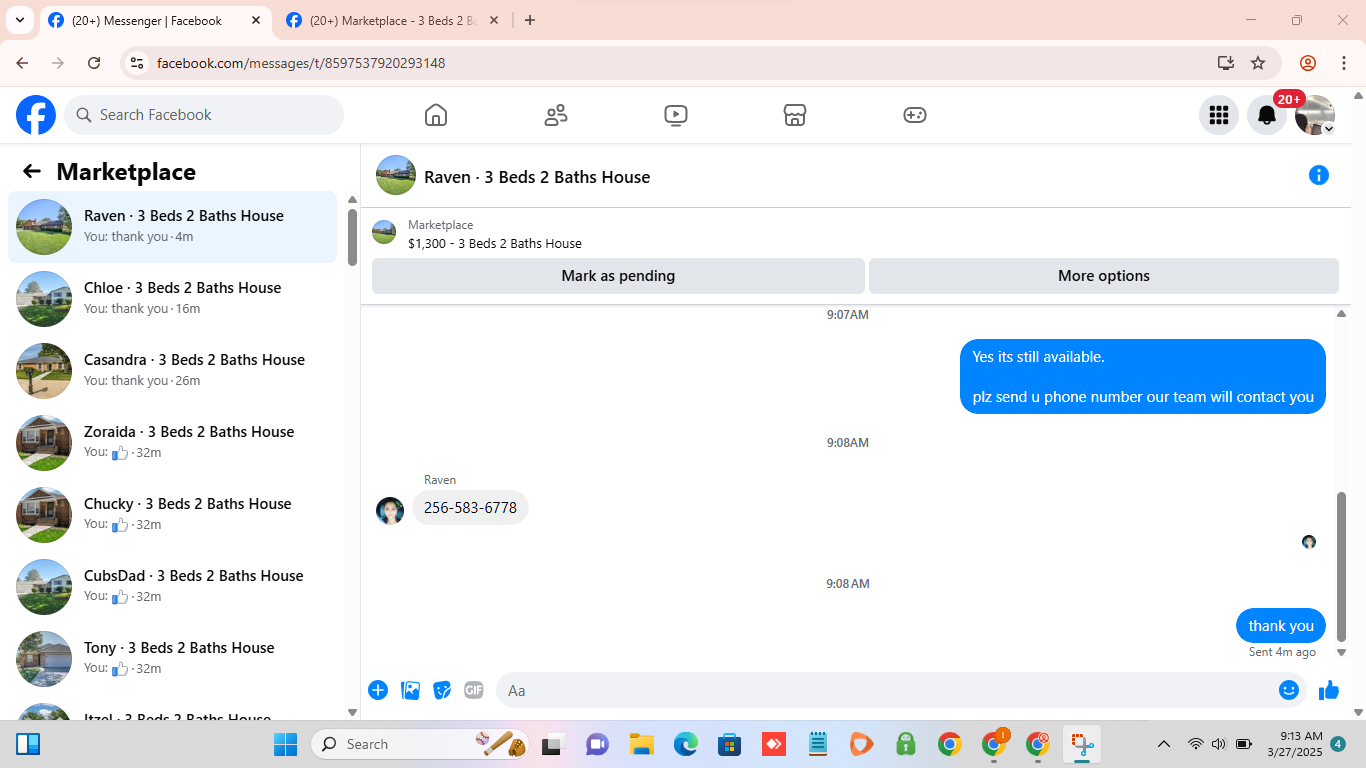
Task: View site information icon in address bar
Action: [138, 63]
